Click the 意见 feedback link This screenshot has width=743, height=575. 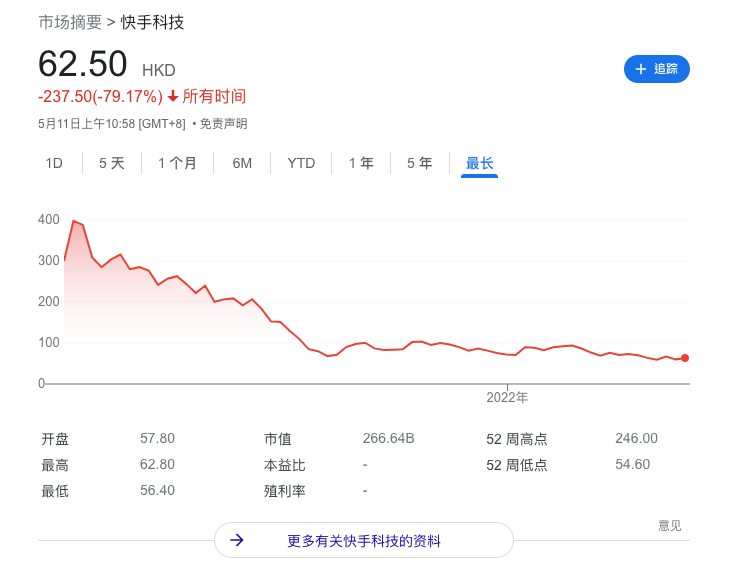click(x=669, y=526)
